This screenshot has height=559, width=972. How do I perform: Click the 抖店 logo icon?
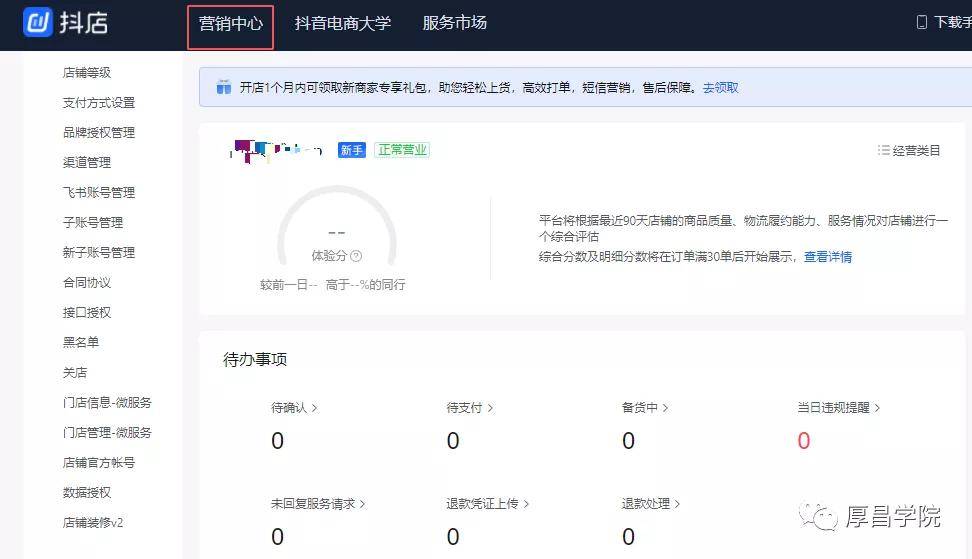pyautogui.click(x=38, y=22)
